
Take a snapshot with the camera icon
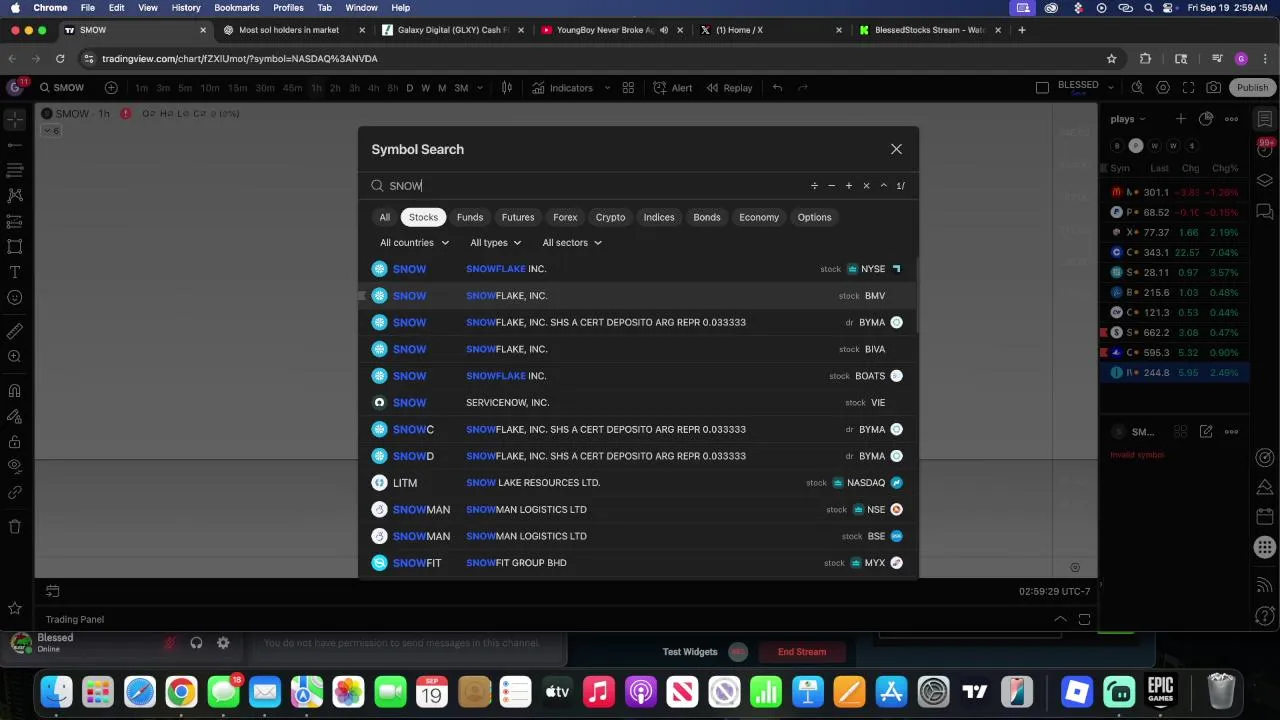[1214, 88]
